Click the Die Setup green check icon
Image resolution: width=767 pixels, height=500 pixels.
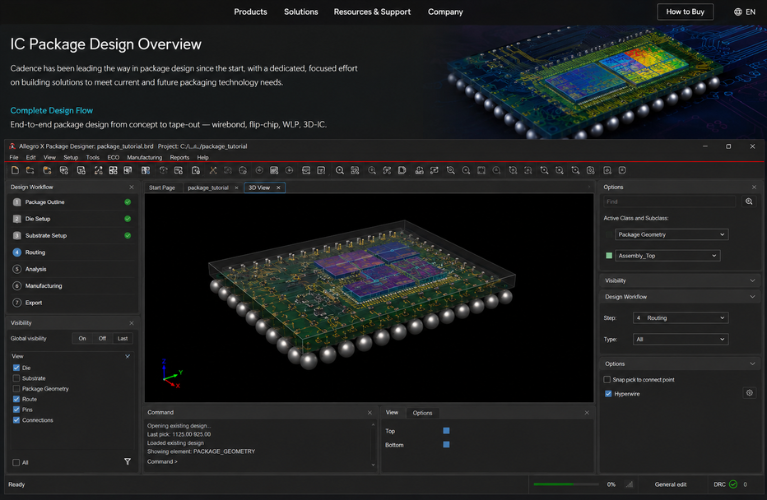tap(128, 219)
